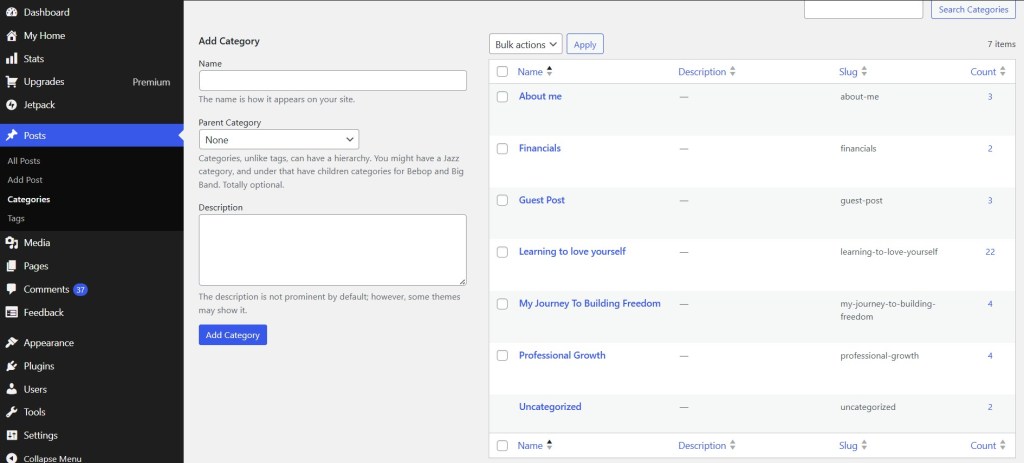Open Tools via the wrench icon

11,412
